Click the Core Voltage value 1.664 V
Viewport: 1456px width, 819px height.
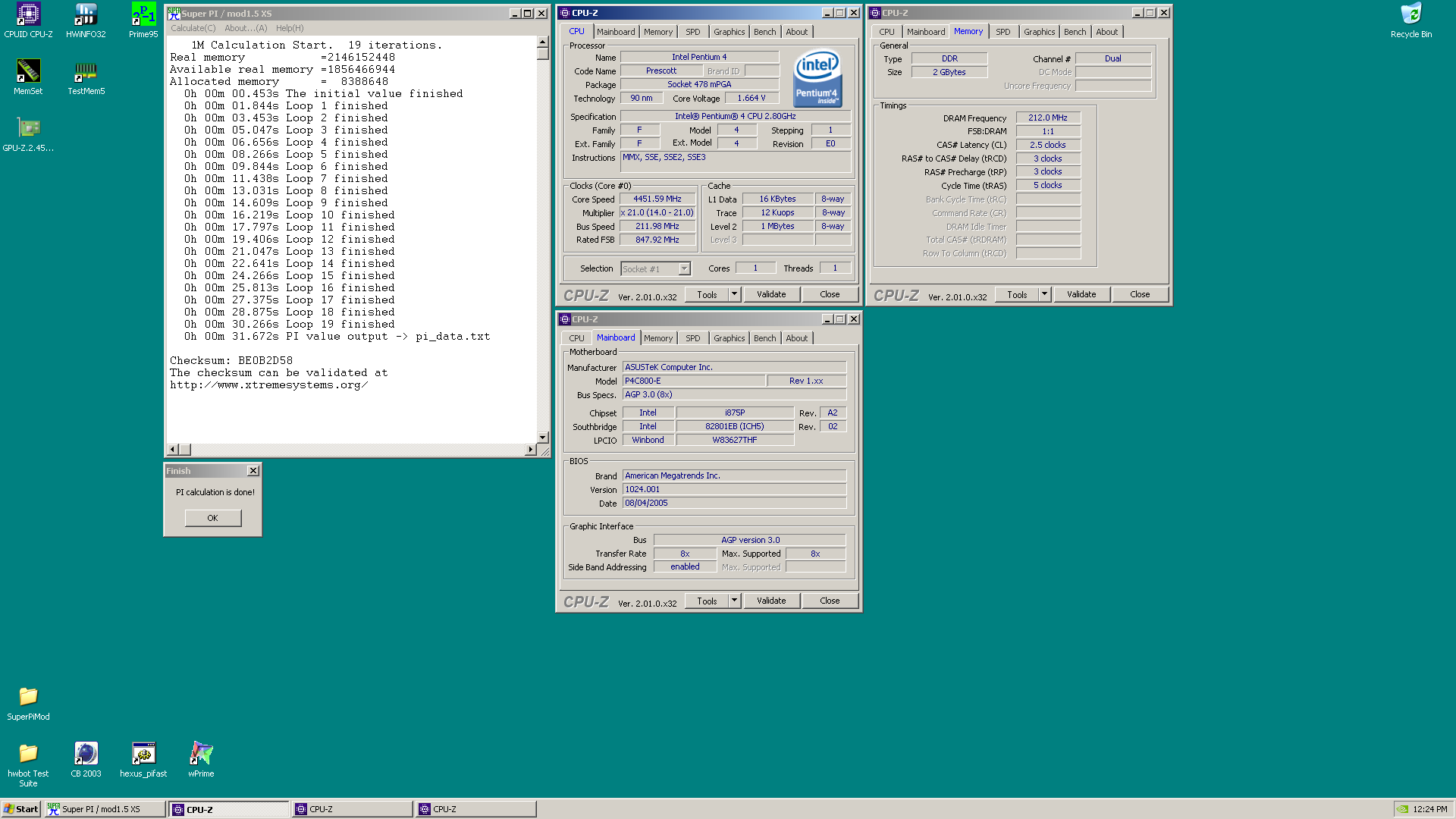pyautogui.click(x=752, y=98)
